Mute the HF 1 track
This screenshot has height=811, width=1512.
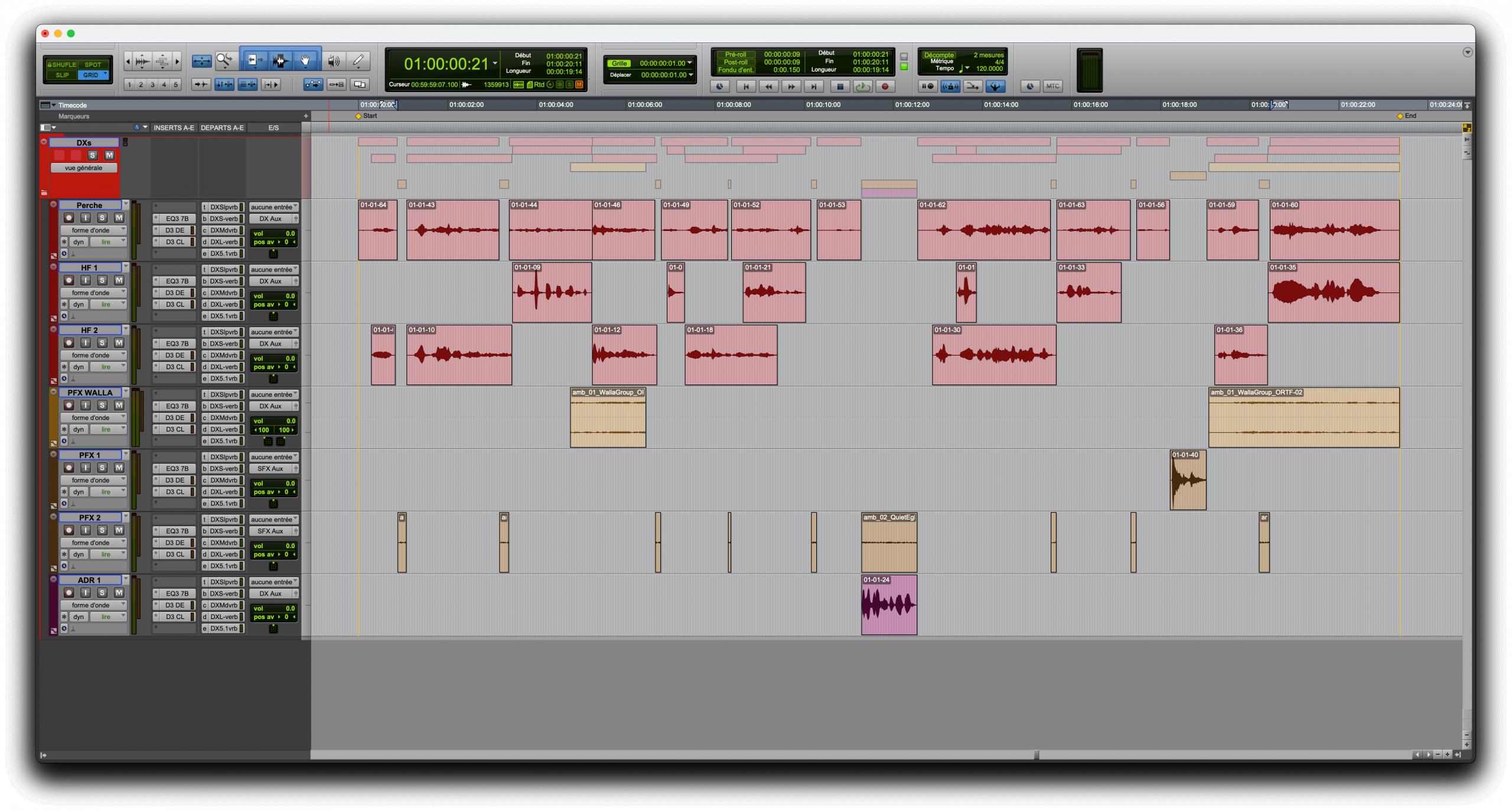(119, 280)
